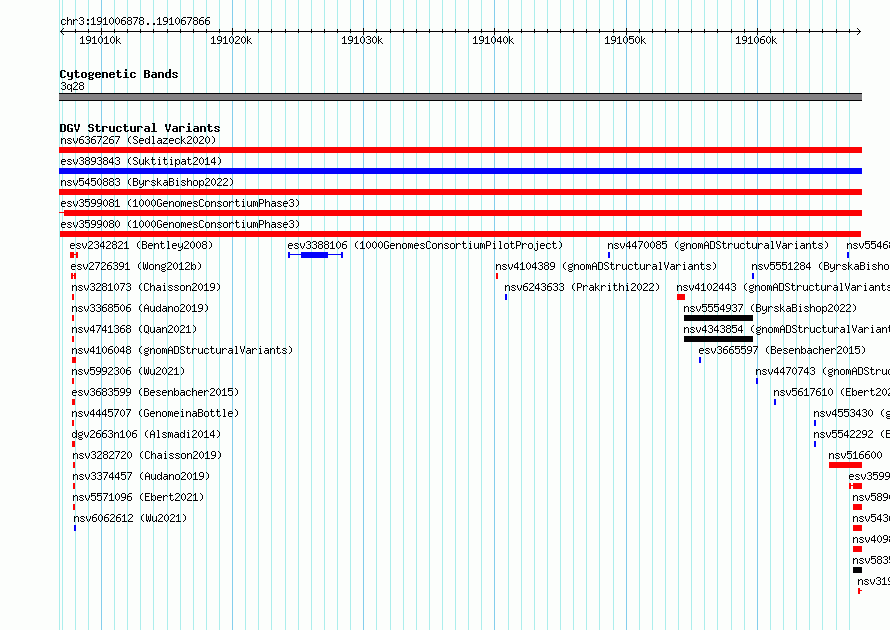The height and width of the screenshot is (630, 890).
Task: Open nsv4553430 variant label
Action: pyautogui.click(x=851, y=413)
